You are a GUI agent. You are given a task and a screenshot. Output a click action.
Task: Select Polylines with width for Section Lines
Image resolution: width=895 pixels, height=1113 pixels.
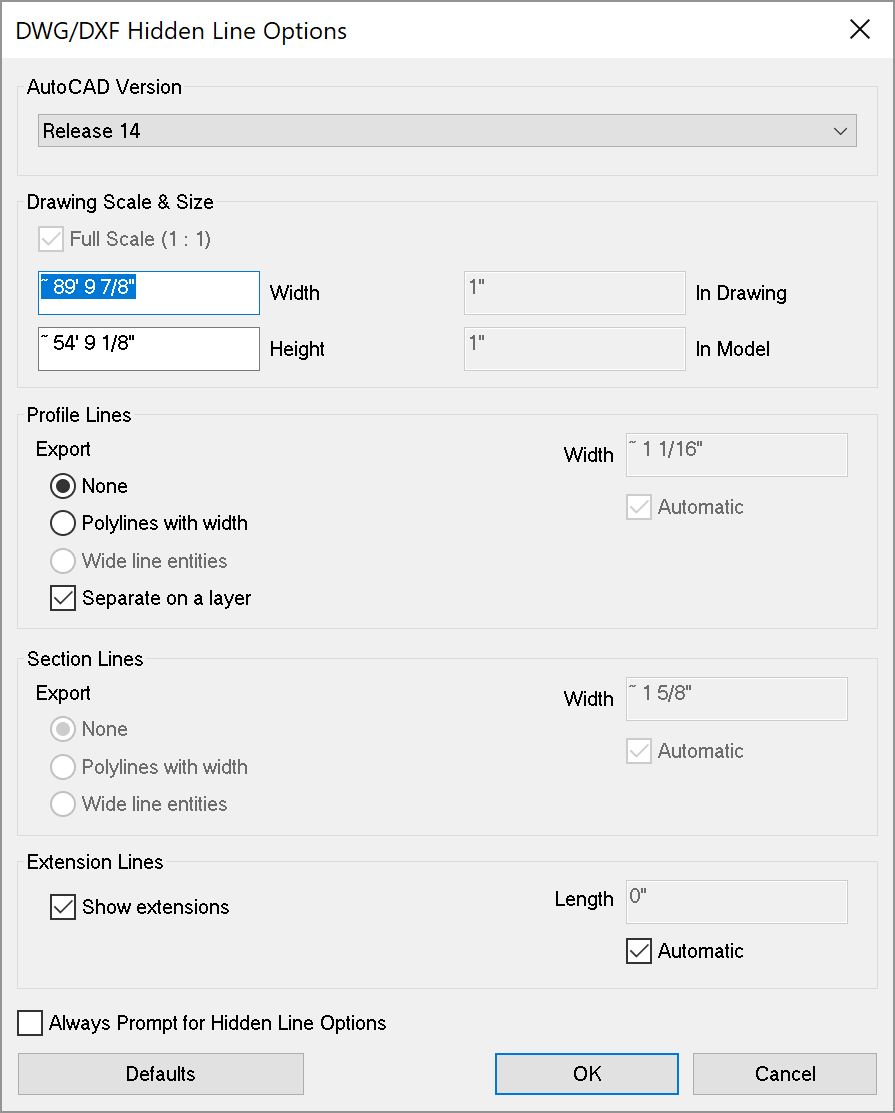point(63,767)
